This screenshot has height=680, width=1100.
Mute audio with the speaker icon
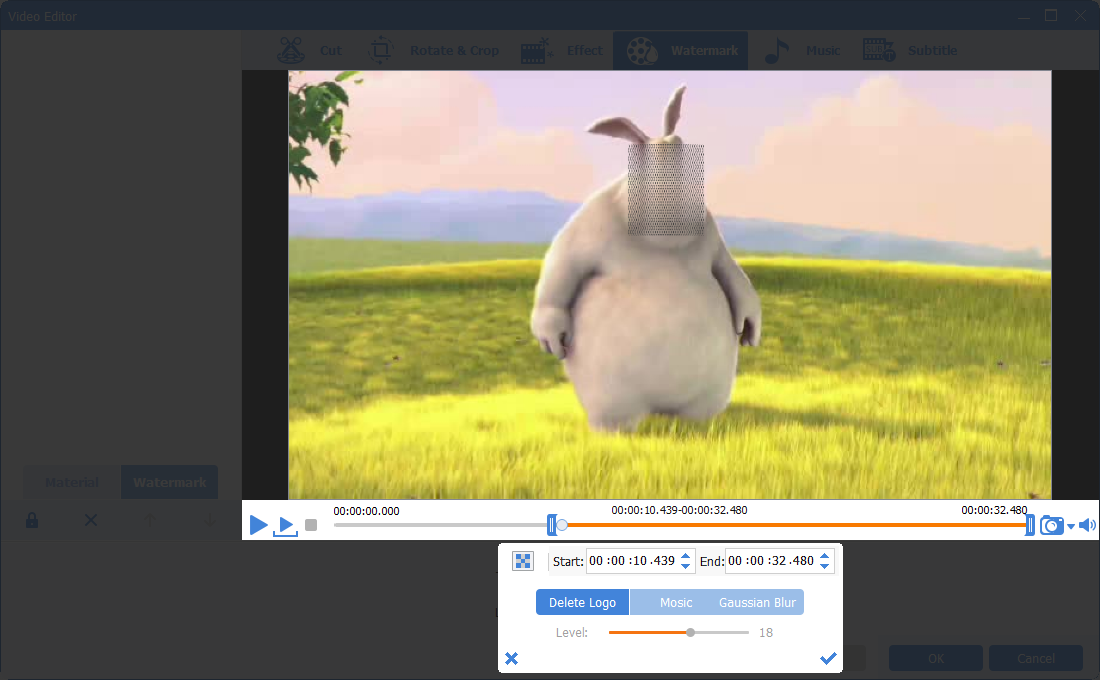(1087, 526)
